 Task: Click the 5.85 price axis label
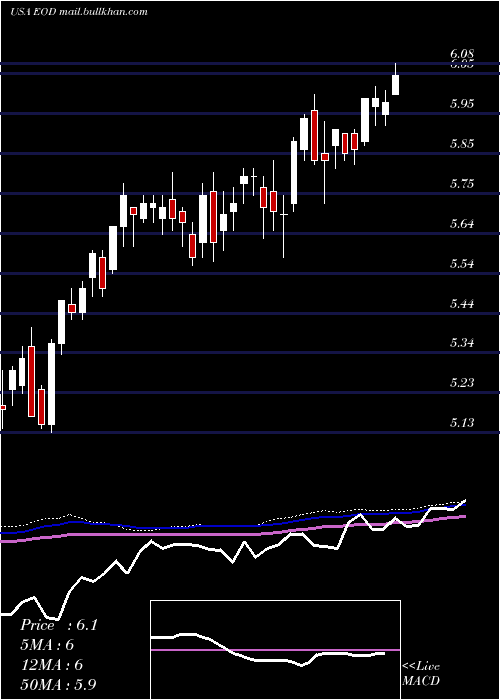[462, 144]
